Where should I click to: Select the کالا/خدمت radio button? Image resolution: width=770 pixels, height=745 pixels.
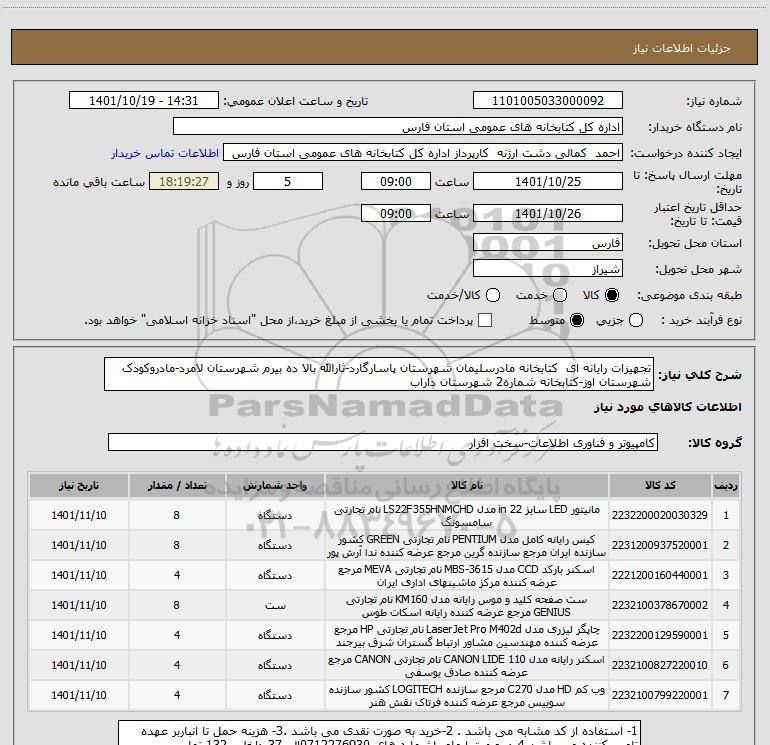coord(493,295)
